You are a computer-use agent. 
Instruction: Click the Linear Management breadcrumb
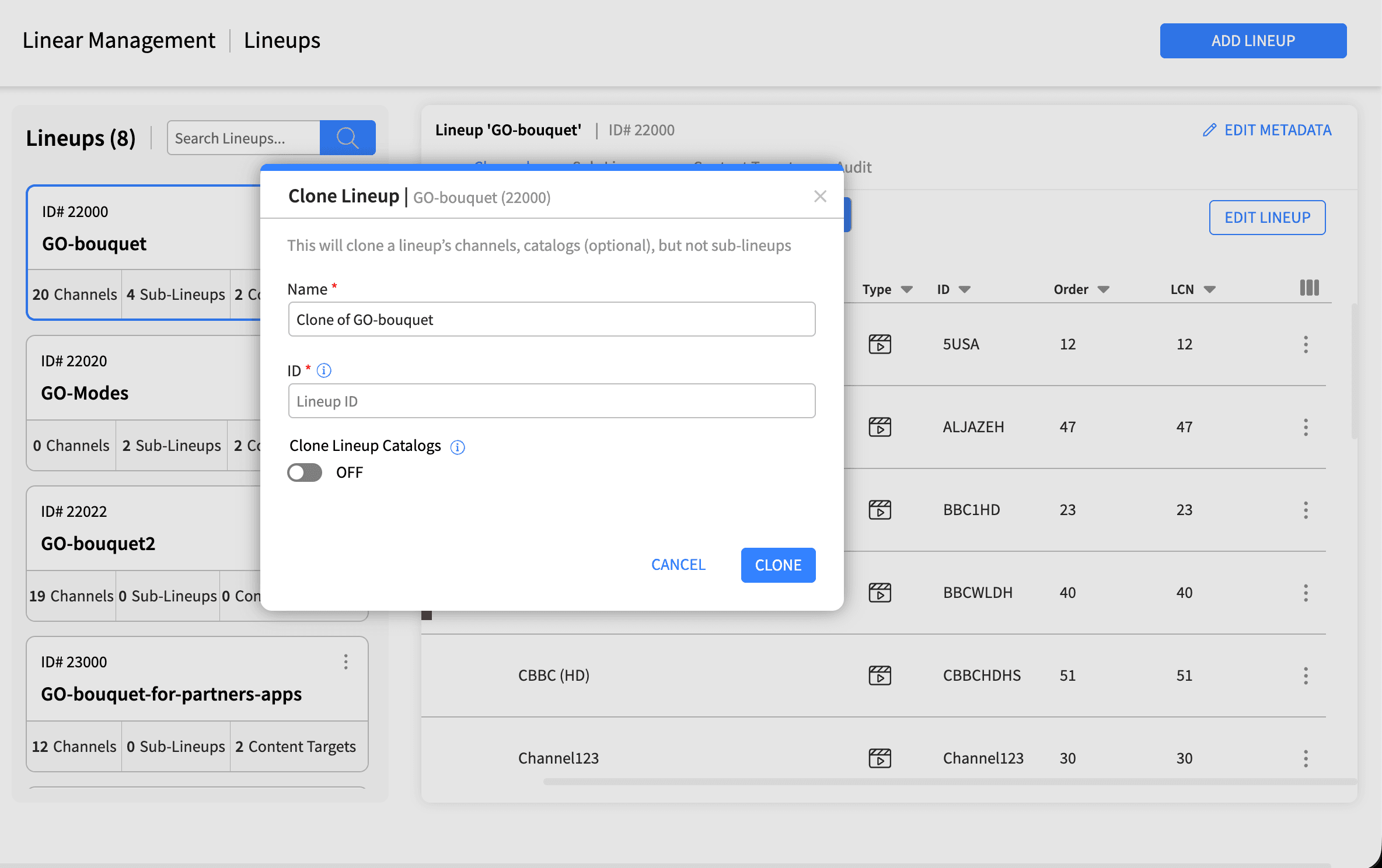pyautogui.click(x=119, y=40)
